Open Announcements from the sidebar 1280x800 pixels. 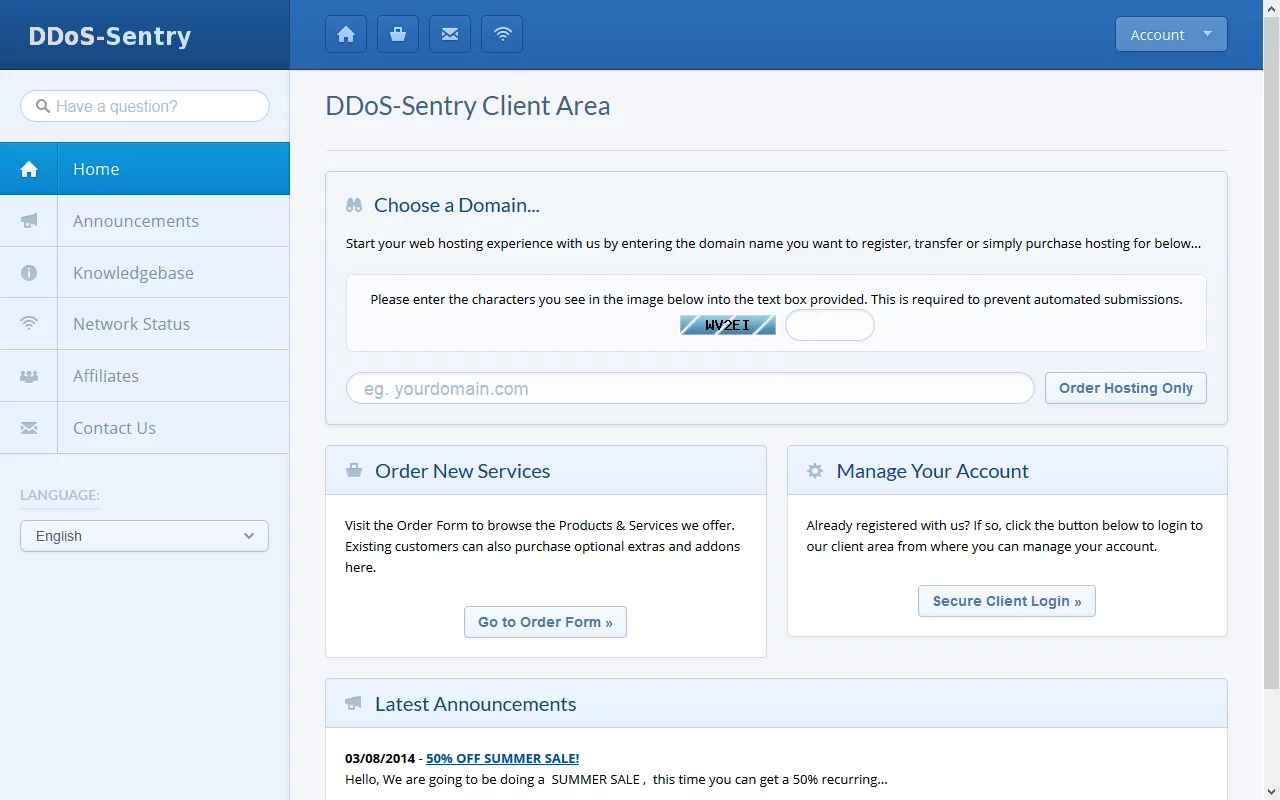145,221
